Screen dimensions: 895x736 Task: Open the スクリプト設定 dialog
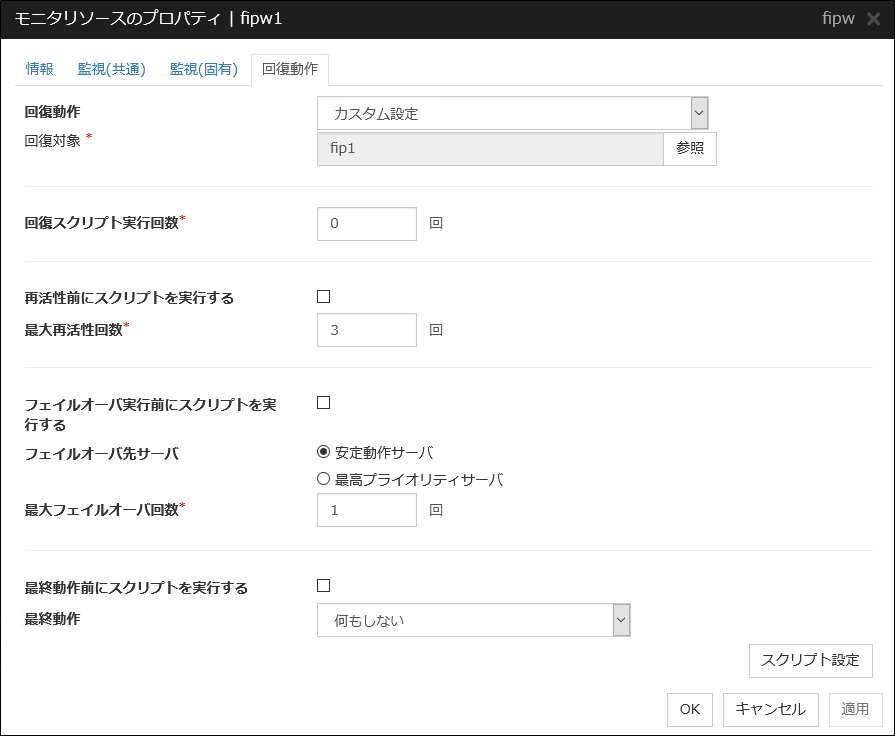pos(811,660)
